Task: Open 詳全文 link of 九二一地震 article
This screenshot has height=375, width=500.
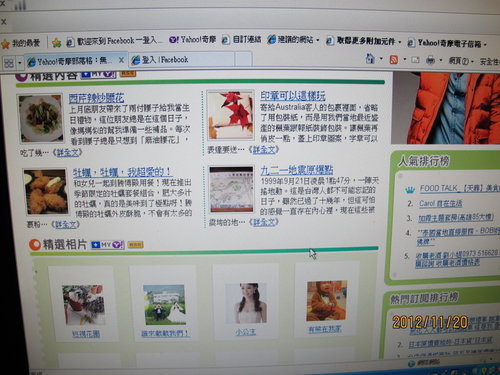Action: tap(265, 222)
